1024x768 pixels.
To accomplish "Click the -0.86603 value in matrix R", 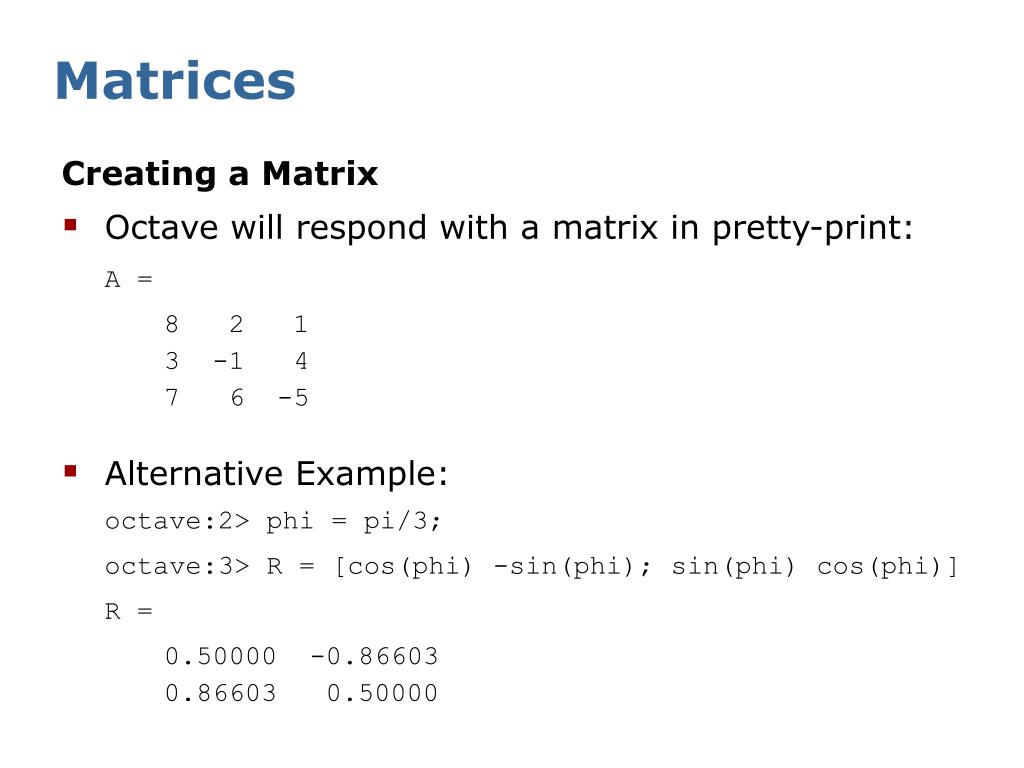I will click(x=374, y=656).
